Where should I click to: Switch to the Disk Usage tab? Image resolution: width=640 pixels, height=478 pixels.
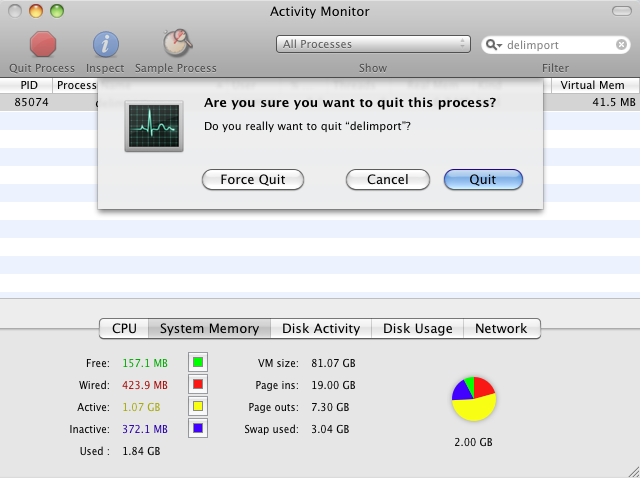point(418,329)
